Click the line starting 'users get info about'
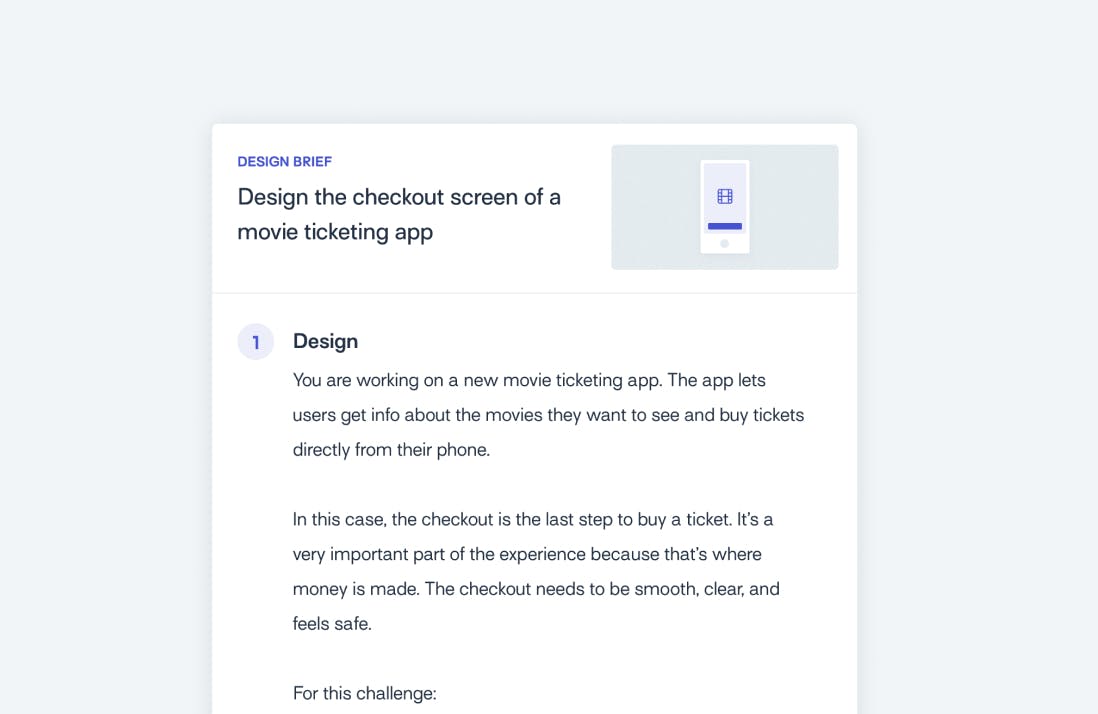The image size is (1098, 714). point(548,415)
